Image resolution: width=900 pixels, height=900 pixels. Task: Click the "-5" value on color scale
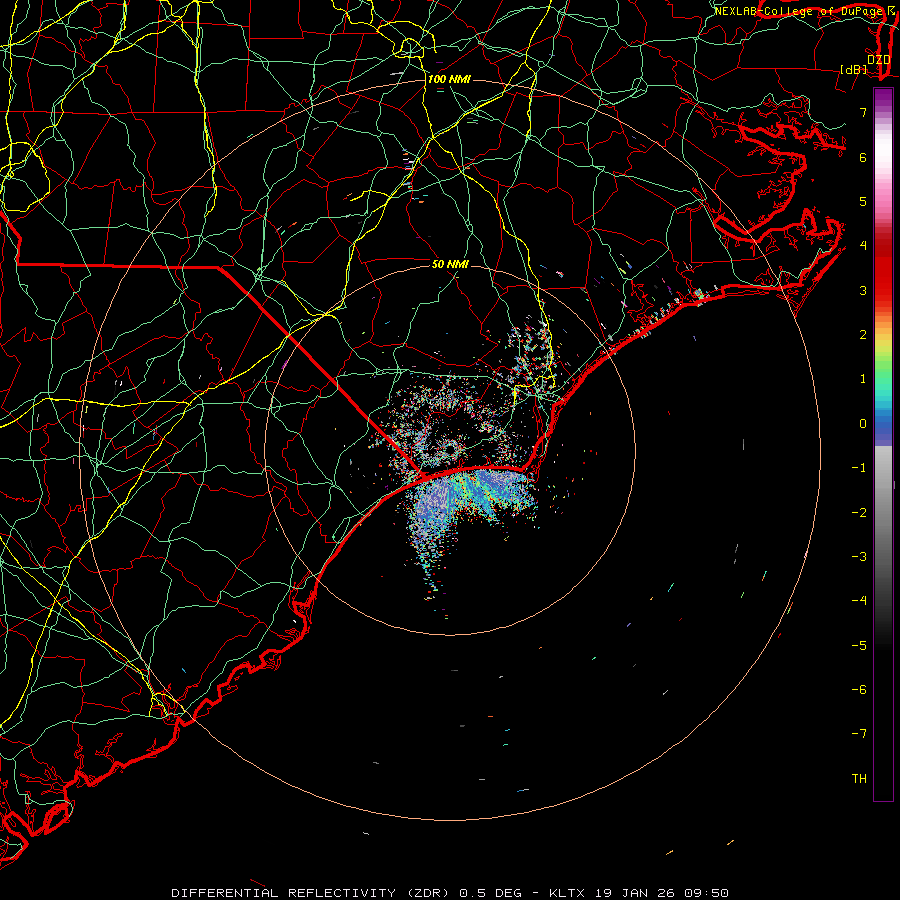(859, 646)
